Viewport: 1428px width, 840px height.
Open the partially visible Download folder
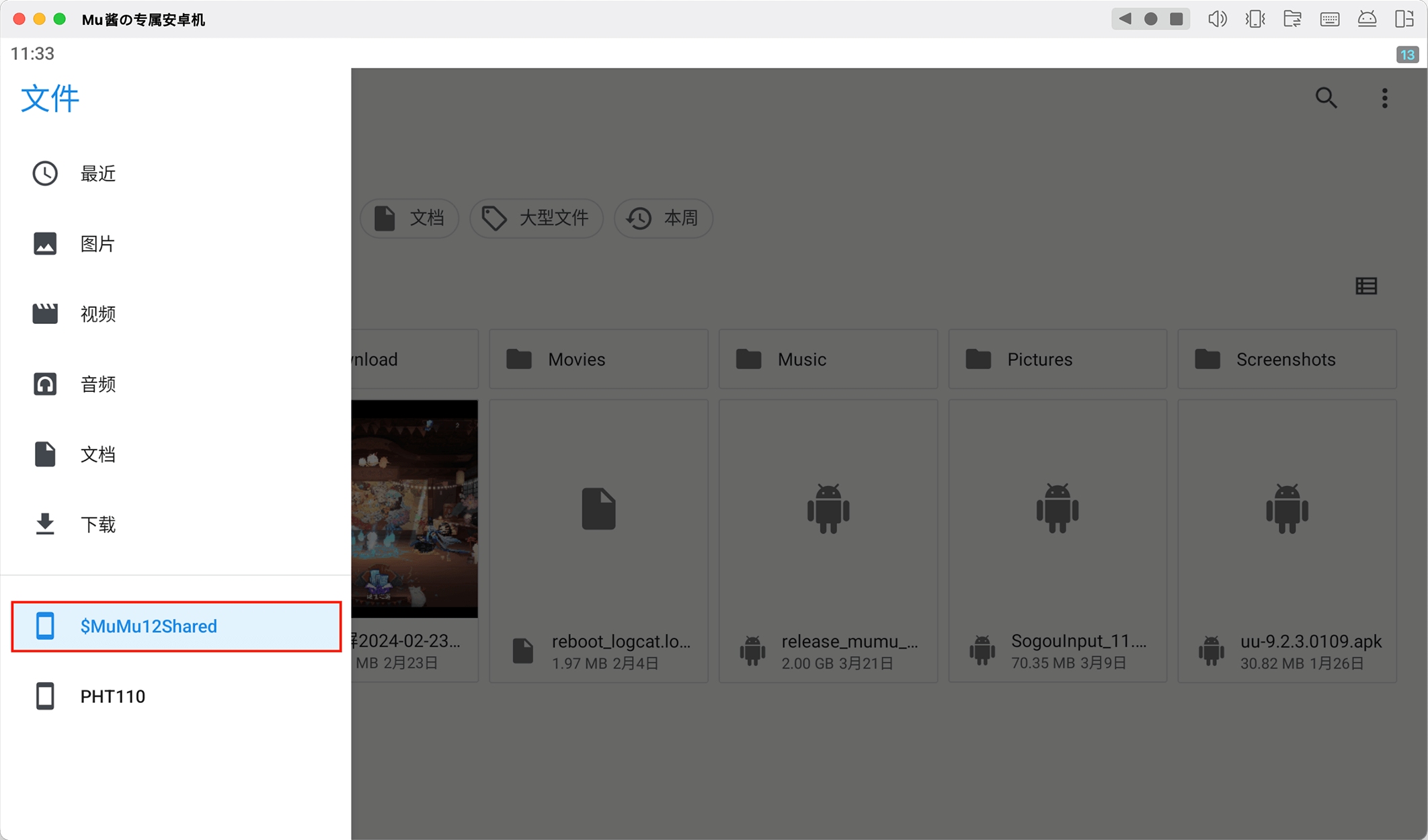coord(415,360)
